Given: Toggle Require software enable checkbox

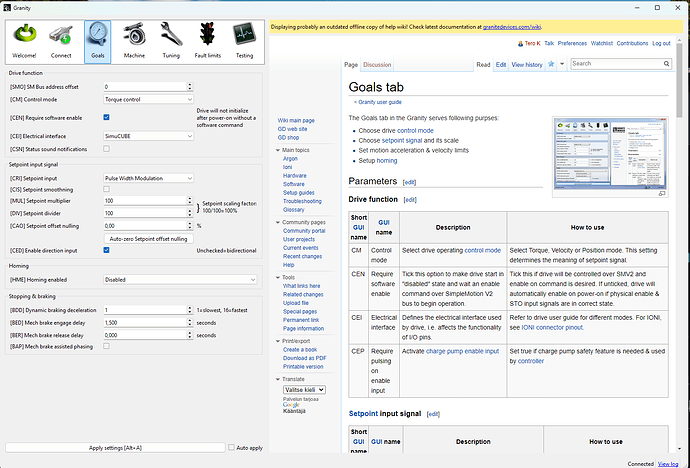Looking at the screenshot, I should [x=106, y=117].
